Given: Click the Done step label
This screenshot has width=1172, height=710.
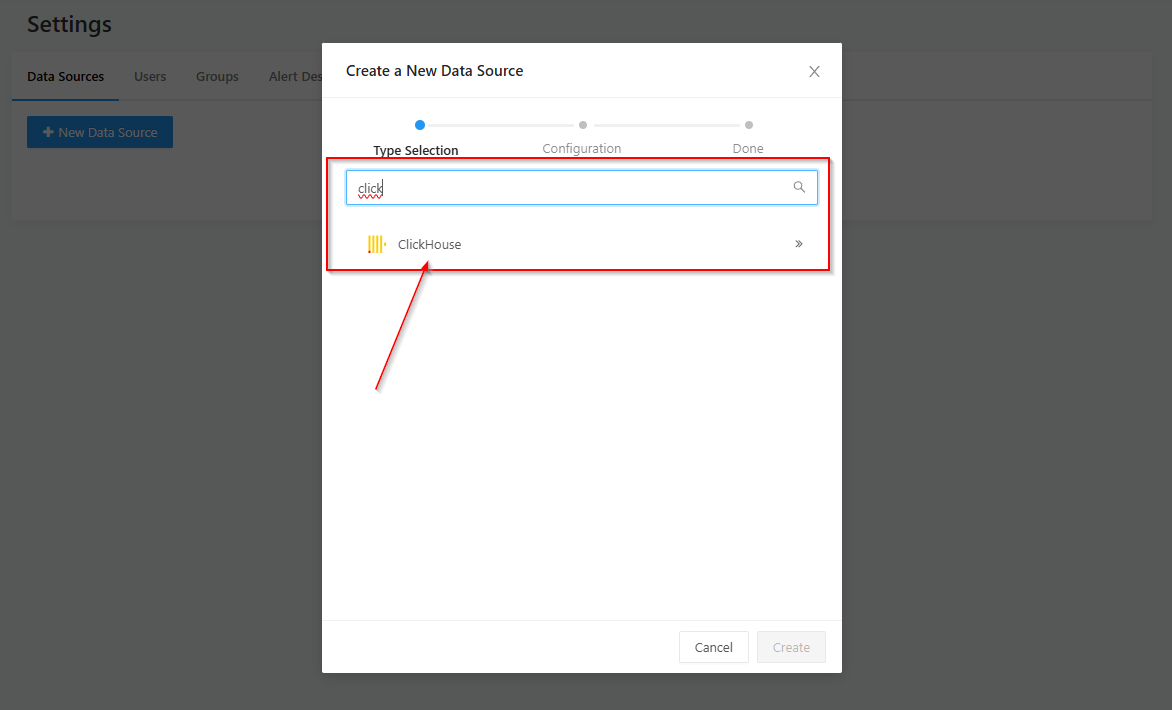Looking at the screenshot, I should tap(748, 149).
